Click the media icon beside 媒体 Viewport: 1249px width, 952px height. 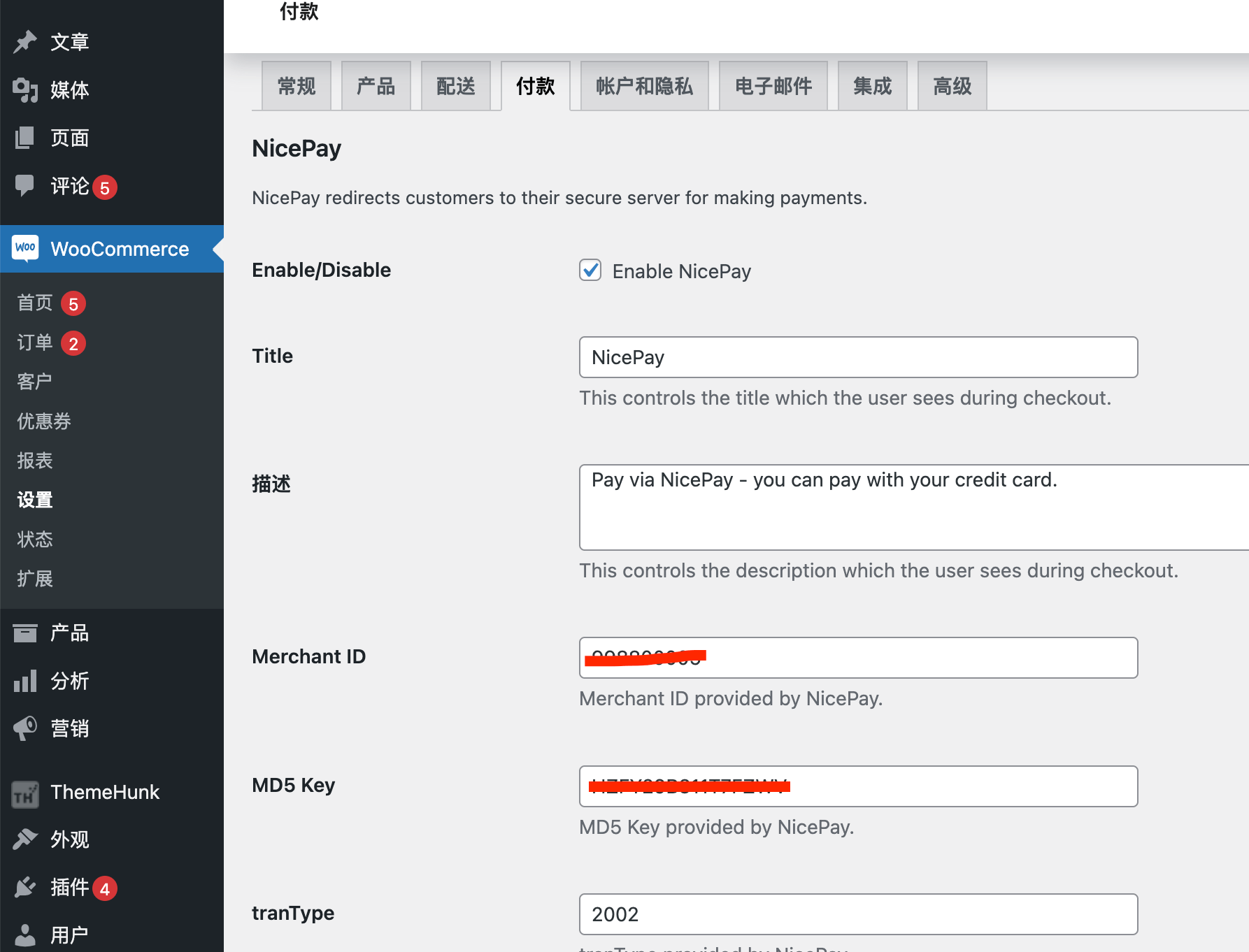25,90
